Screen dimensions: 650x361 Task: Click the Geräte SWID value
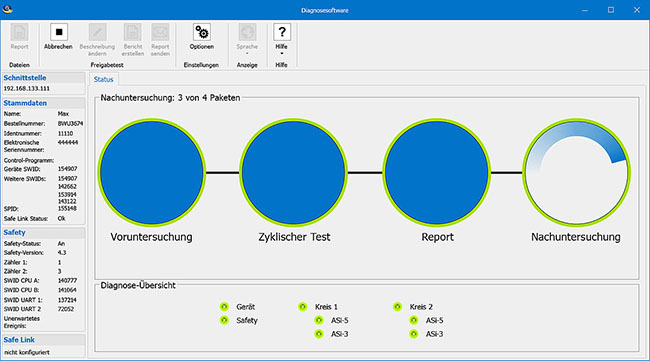pos(68,169)
